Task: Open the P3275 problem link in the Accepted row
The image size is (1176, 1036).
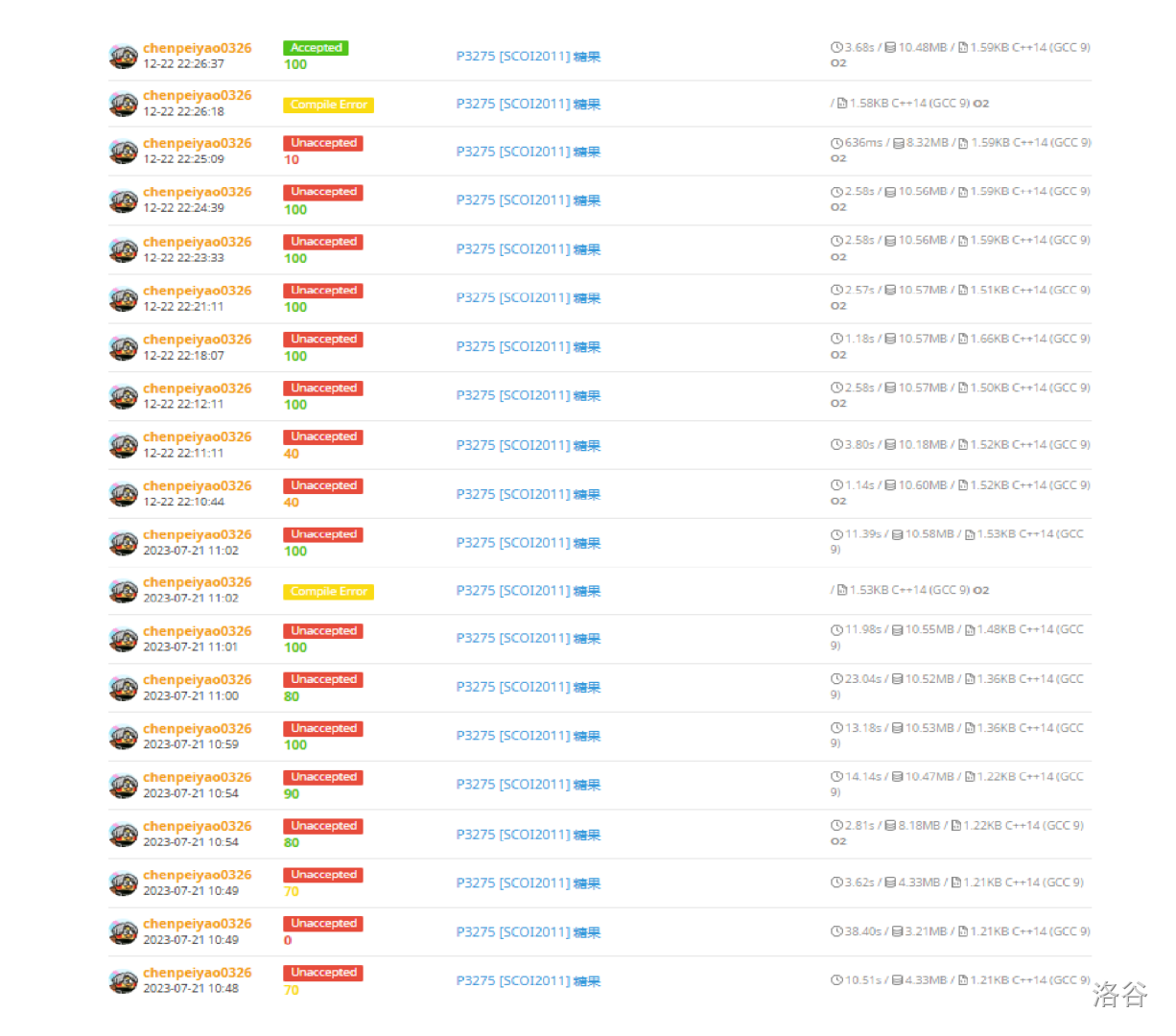Action: point(528,57)
